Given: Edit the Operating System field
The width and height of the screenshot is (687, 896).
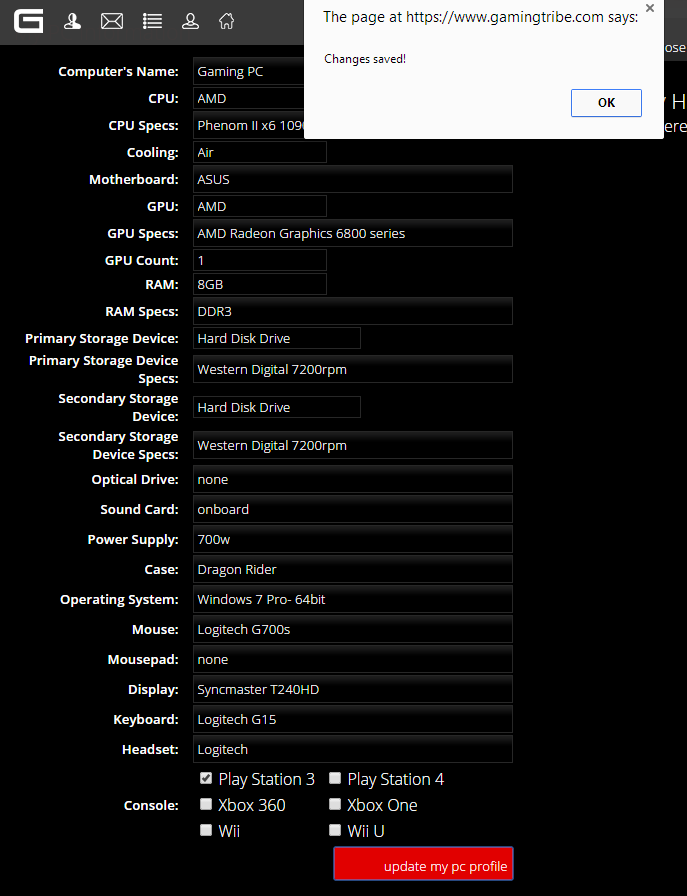Looking at the screenshot, I should pos(353,599).
